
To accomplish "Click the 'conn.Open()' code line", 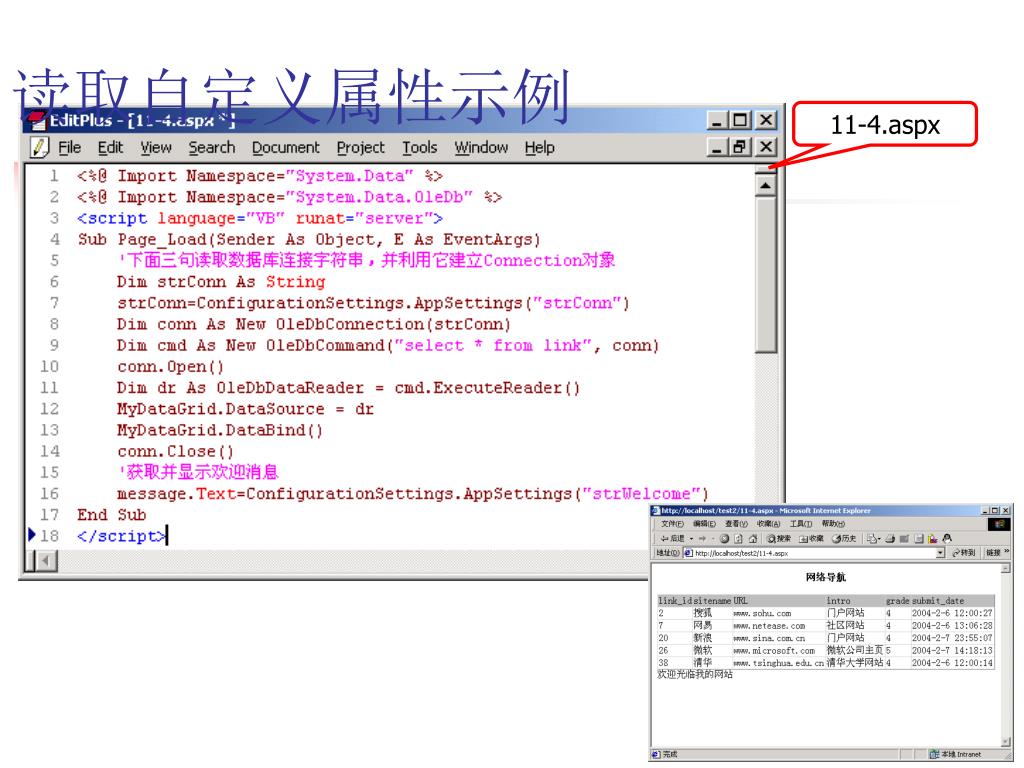I will tap(170, 367).
